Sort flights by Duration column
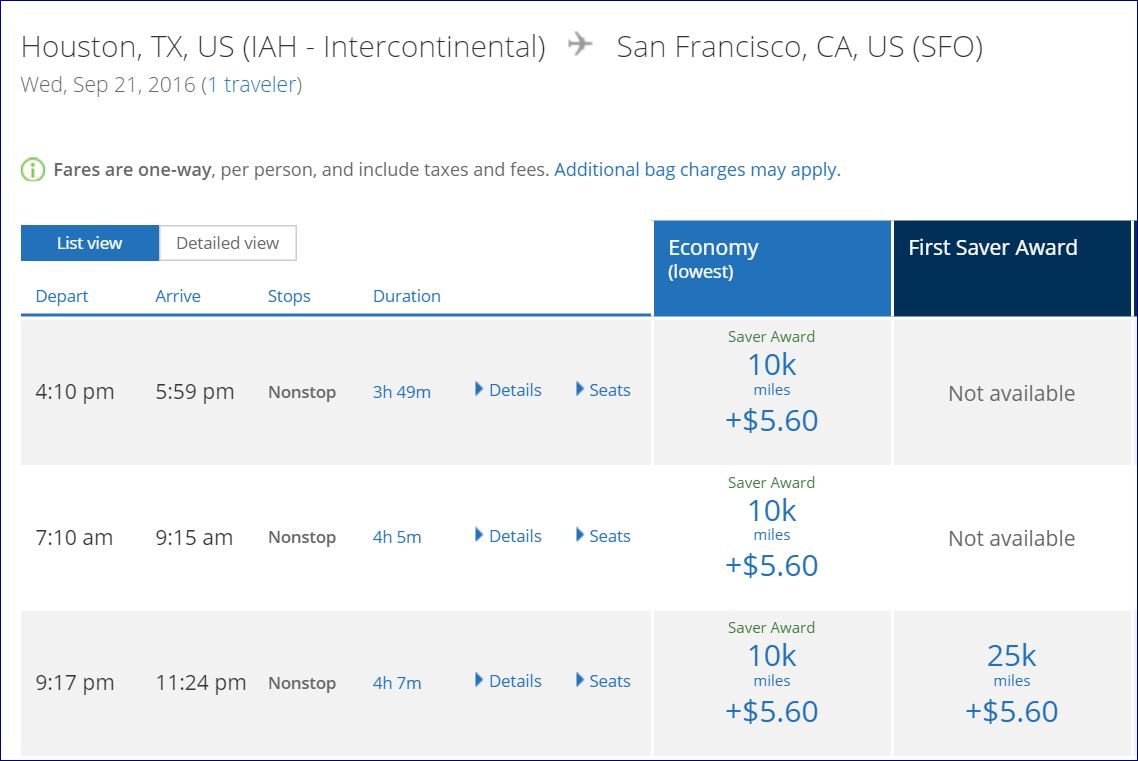The height and width of the screenshot is (761, 1138). [x=406, y=296]
